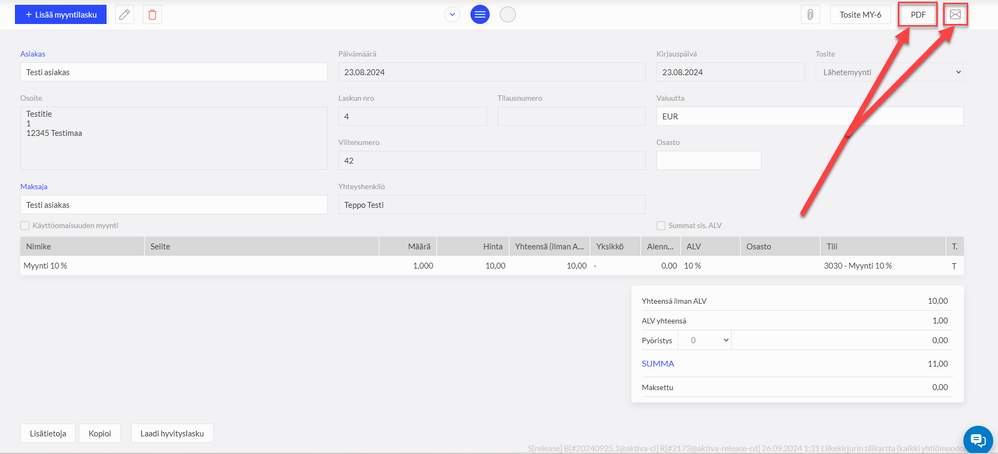Screen dimensions: 998x454
Task: Click the ALV yhteensä total row
Action: coord(798,321)
